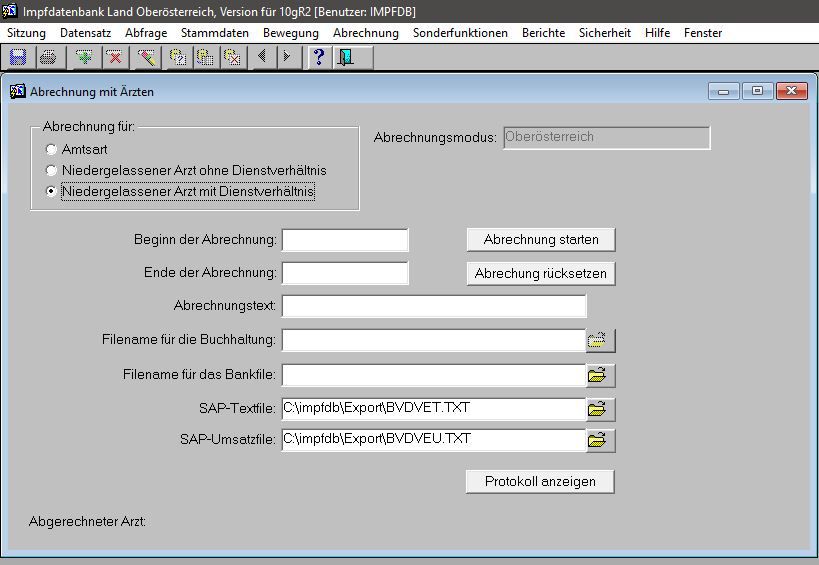Open the Sonderfunktionen menu
This screenshot has width=819, height=565.
click(x=460, y=33)
